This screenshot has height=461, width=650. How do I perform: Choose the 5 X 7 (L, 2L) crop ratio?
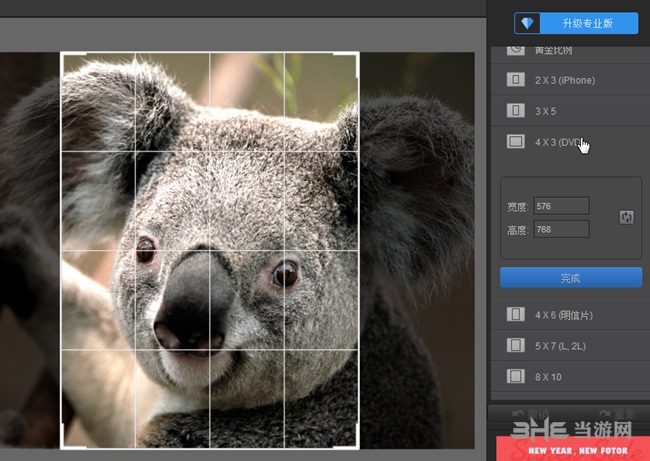(x=570, y=346)
